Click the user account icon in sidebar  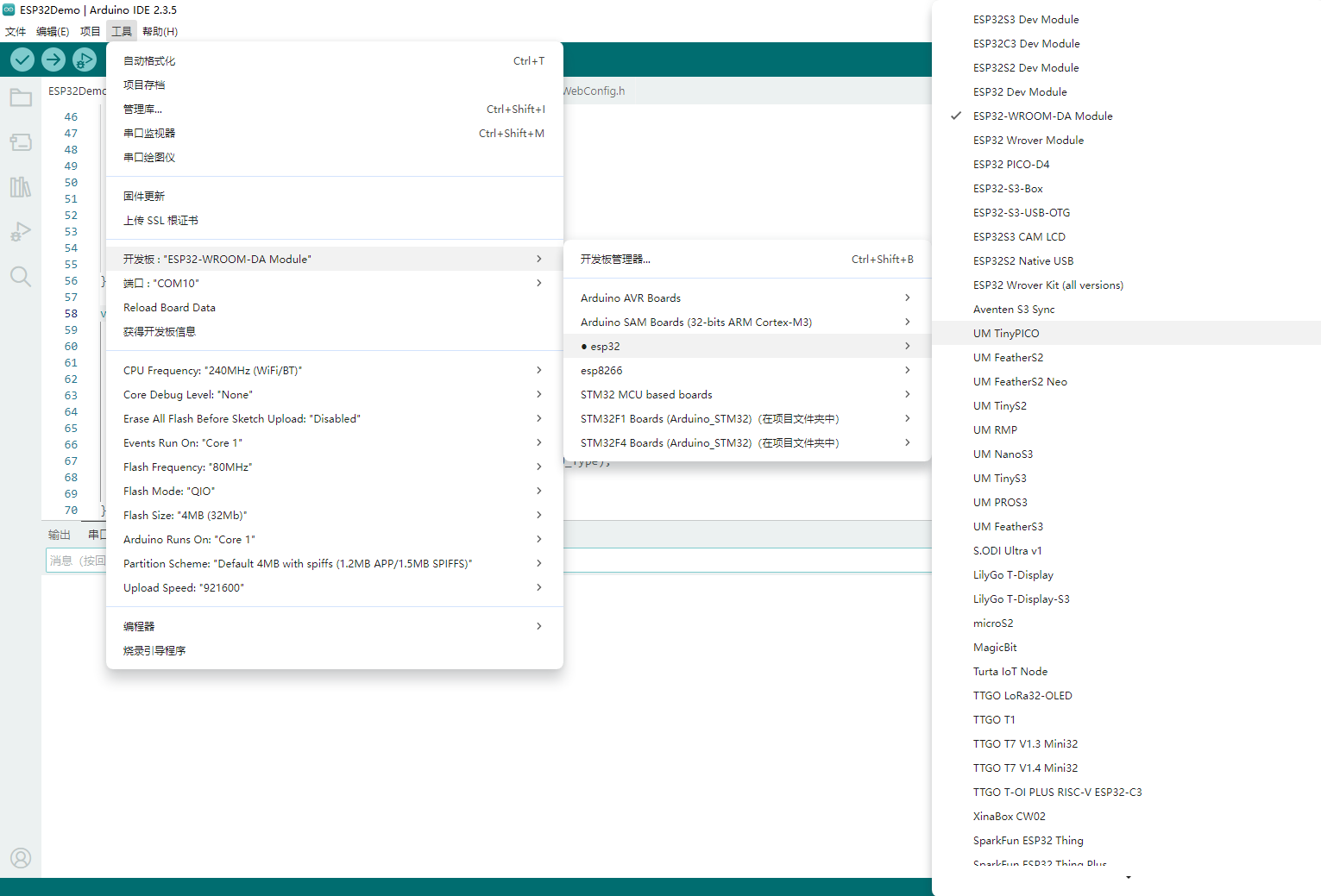coord(21,858)
